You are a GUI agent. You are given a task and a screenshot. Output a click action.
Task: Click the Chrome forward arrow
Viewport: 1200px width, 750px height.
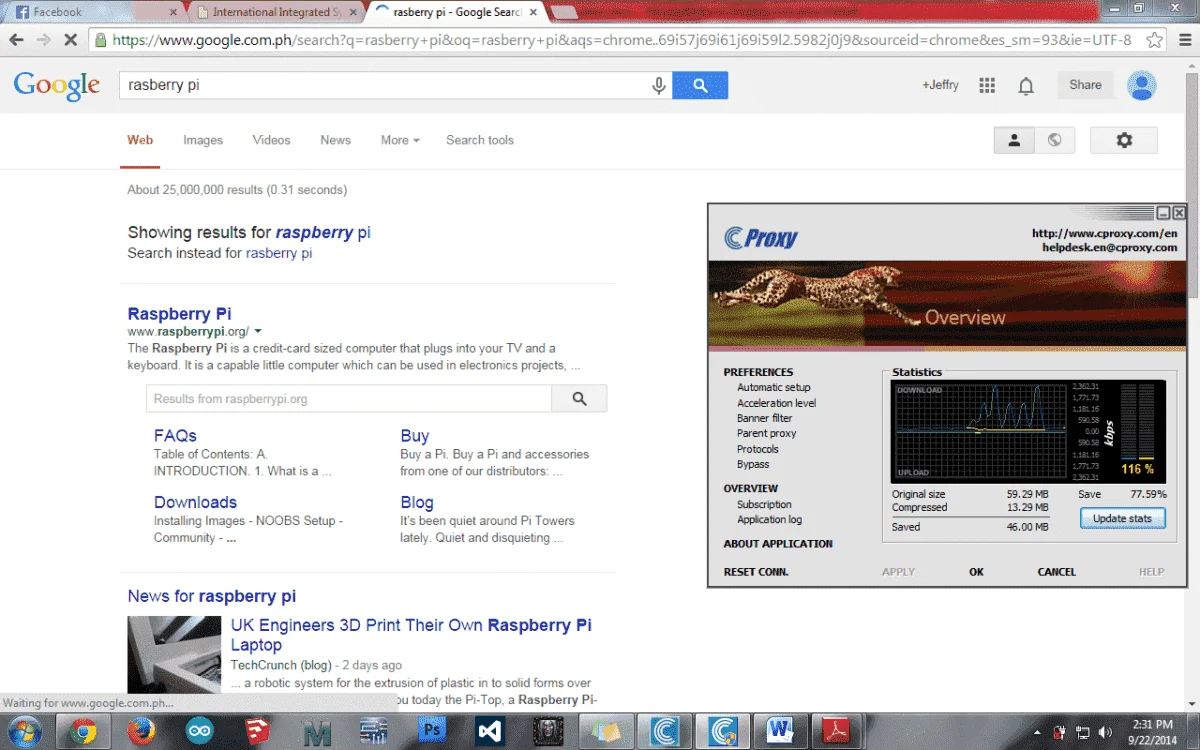43,40
